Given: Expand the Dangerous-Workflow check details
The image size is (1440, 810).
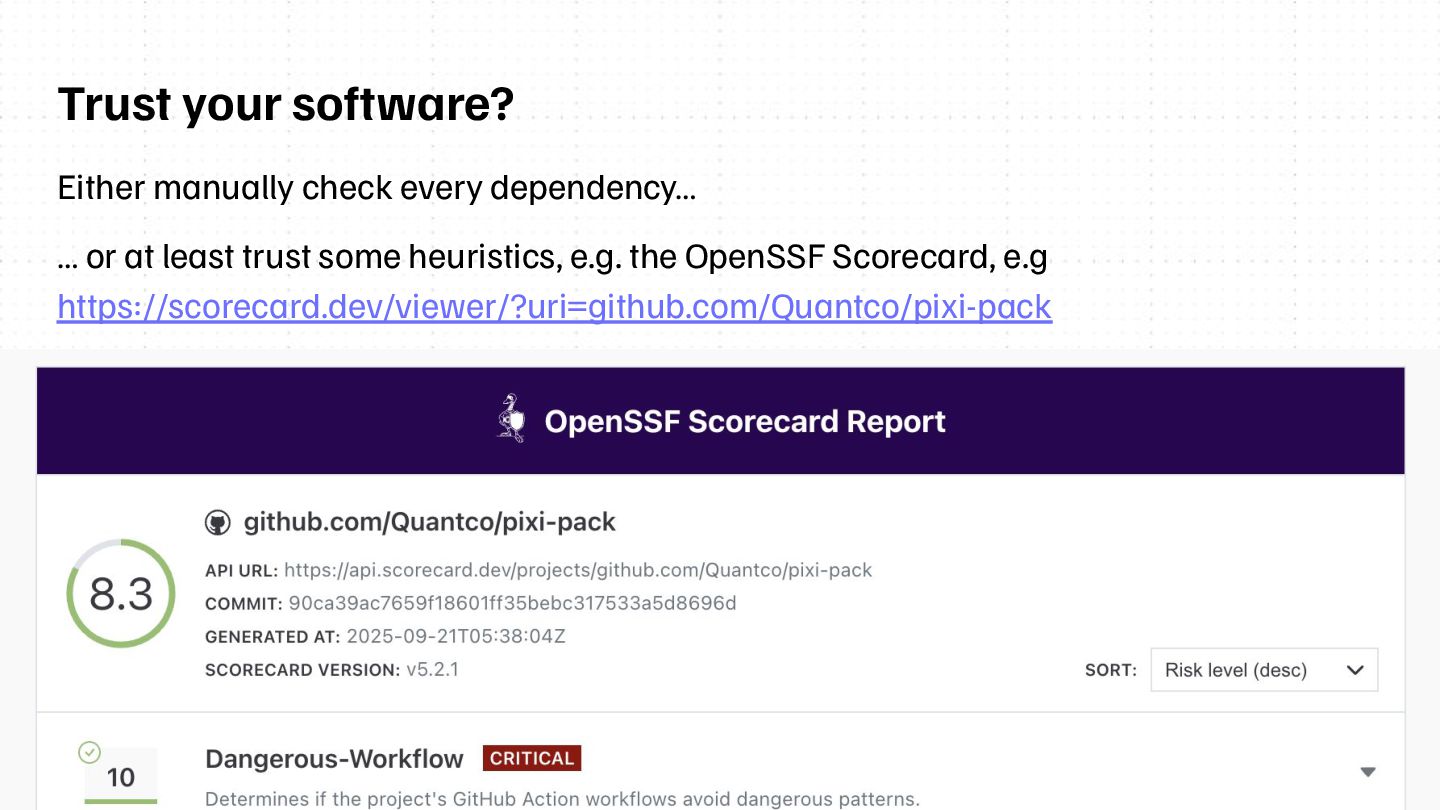Looking at the screenshot, I should point(1368,772).
